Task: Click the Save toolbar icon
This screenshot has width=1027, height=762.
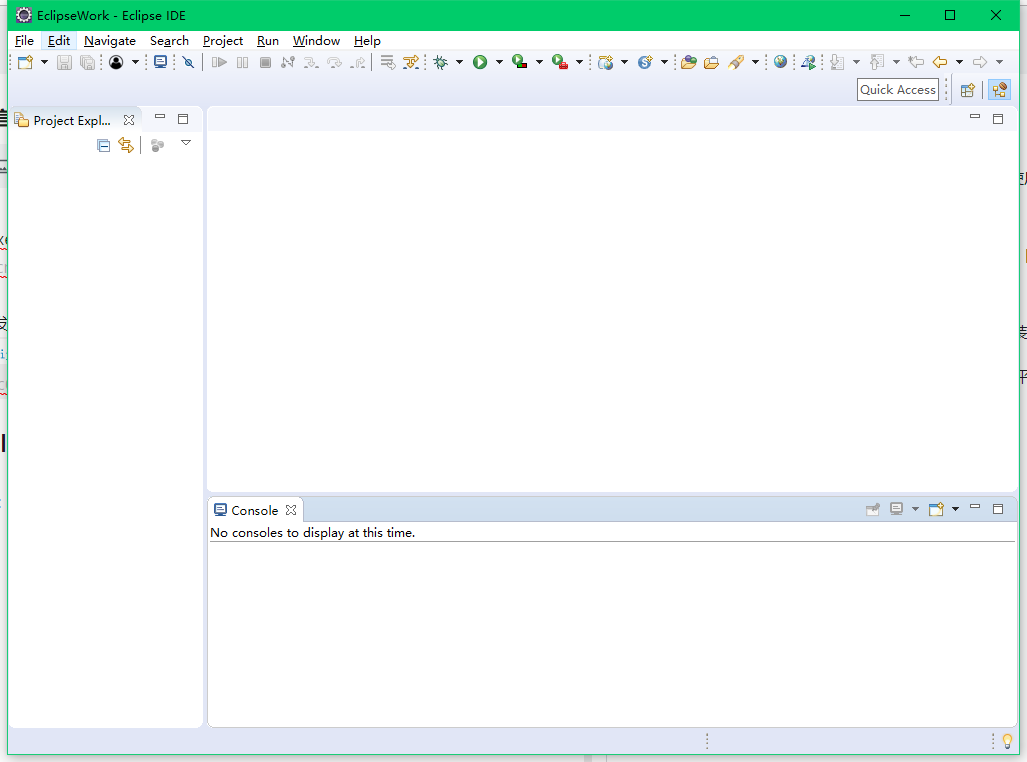Action: pos(64,62)
